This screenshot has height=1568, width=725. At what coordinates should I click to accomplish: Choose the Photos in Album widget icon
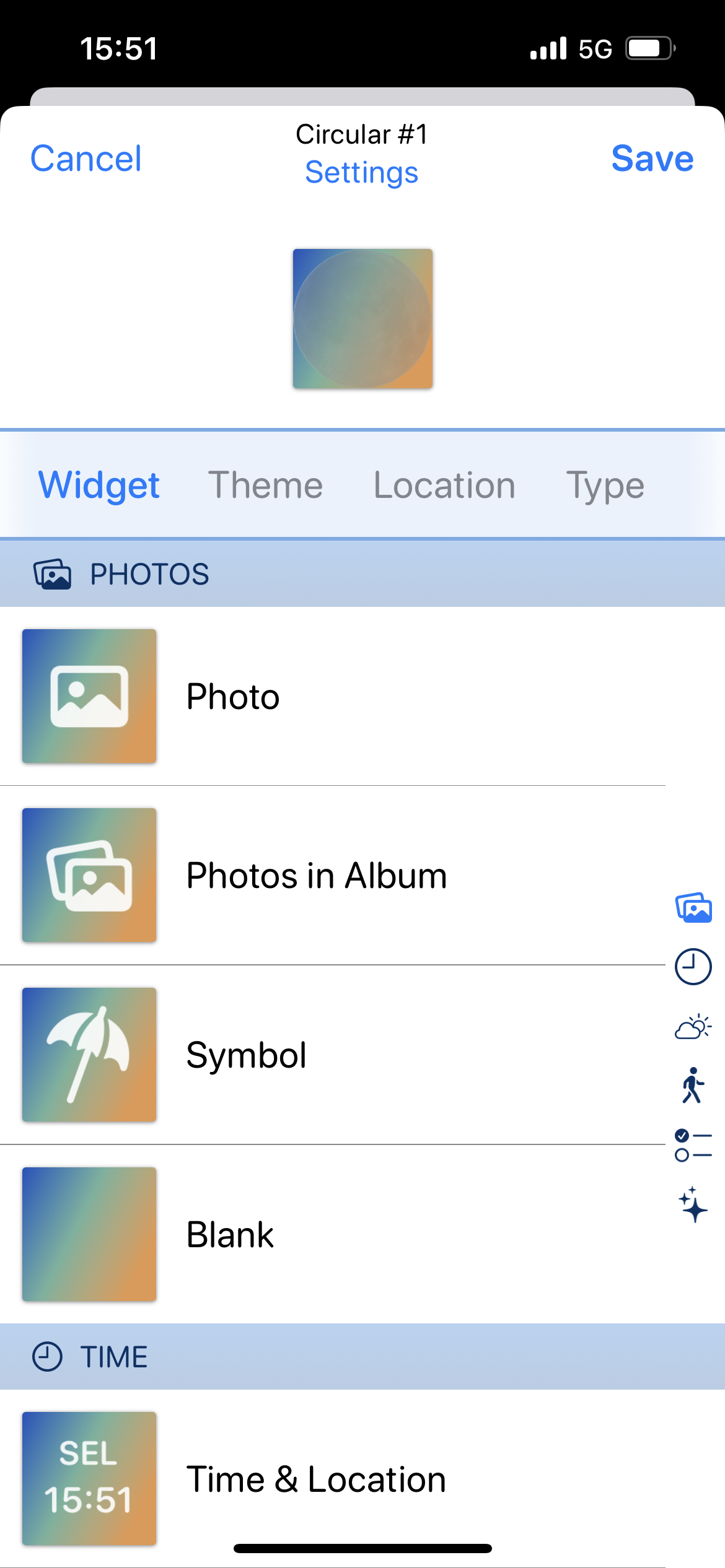pyautogui.click(x=89, y=875)
